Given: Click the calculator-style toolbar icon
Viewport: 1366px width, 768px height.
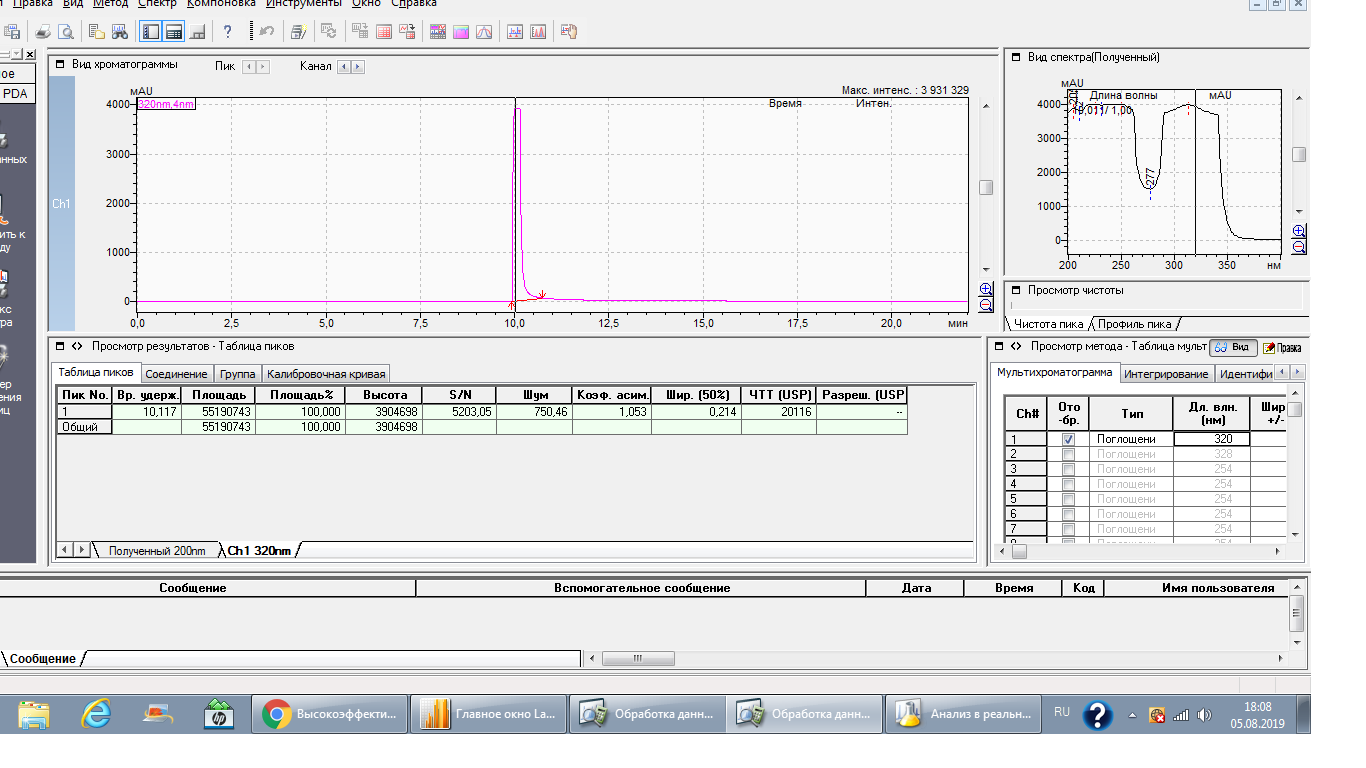Looking at the screenshot, I should [x=174, y=32].
